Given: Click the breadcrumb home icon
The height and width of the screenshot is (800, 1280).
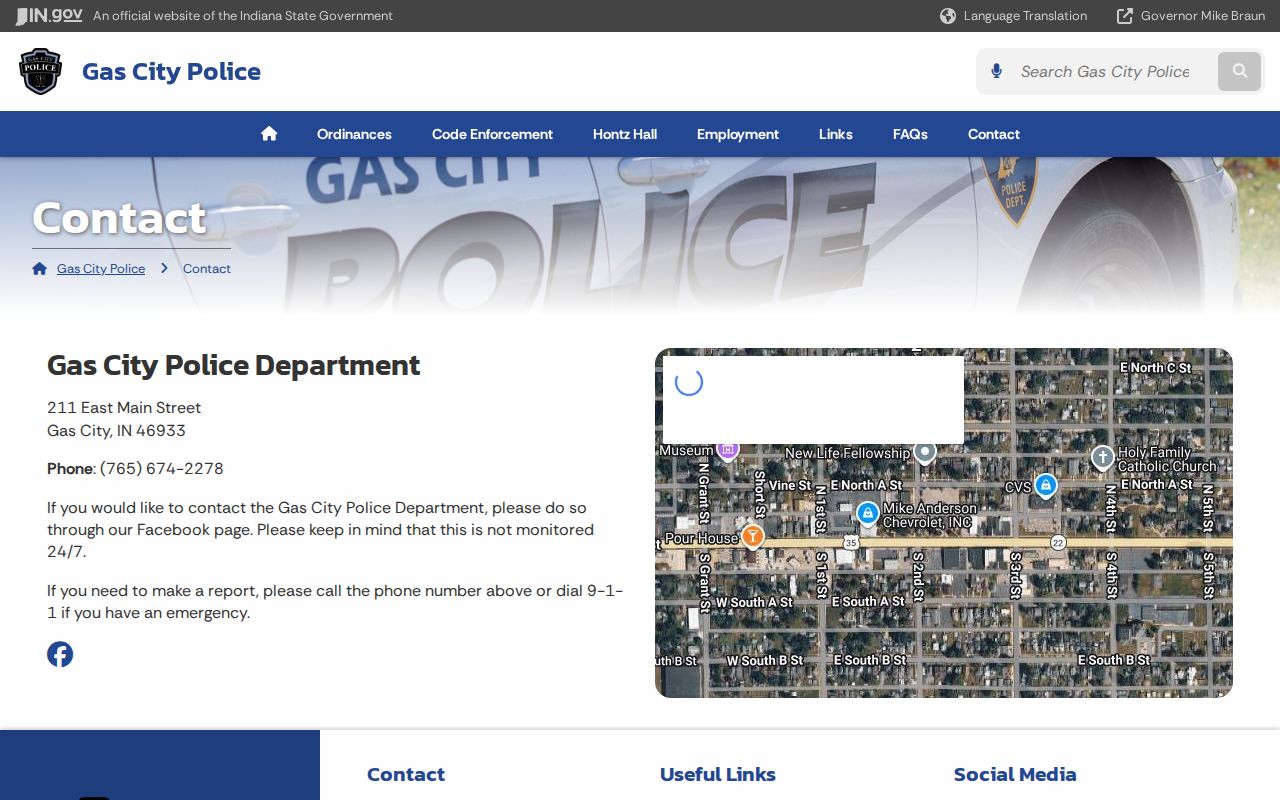Looking at the screenshot, I should [x=40, y=268].
